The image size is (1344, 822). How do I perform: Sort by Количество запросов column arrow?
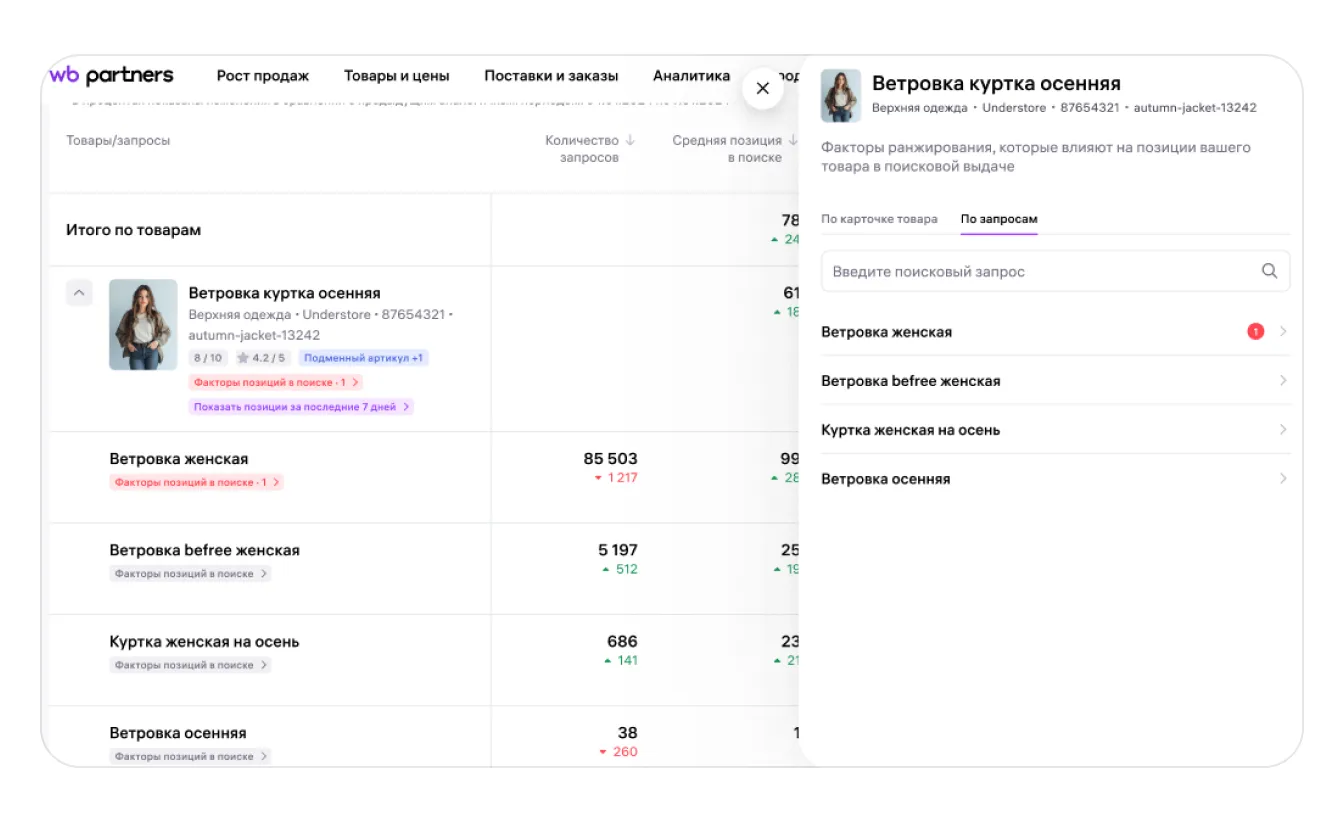click(630, 141)
